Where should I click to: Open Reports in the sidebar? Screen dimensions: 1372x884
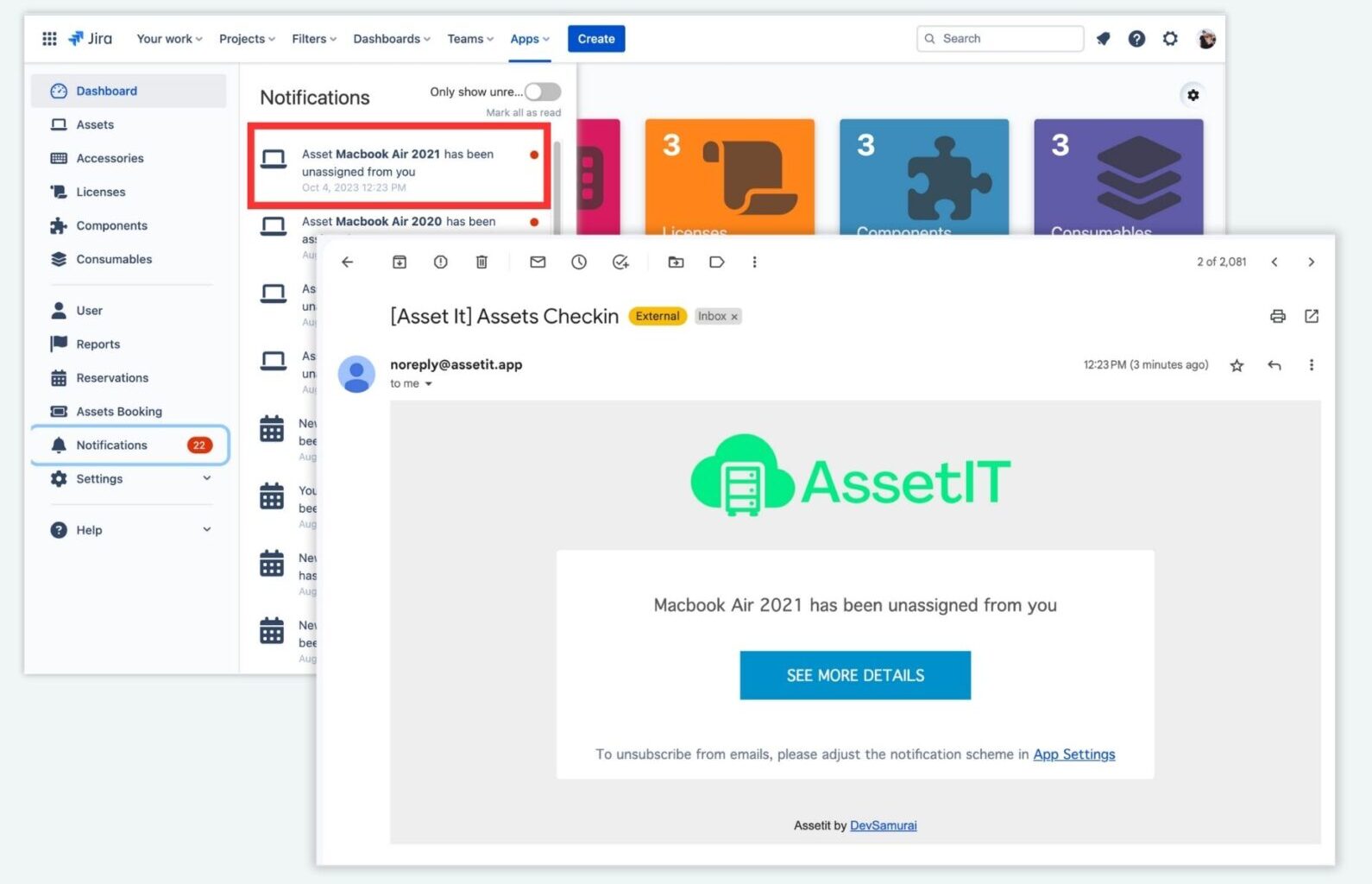pos(129,344)
